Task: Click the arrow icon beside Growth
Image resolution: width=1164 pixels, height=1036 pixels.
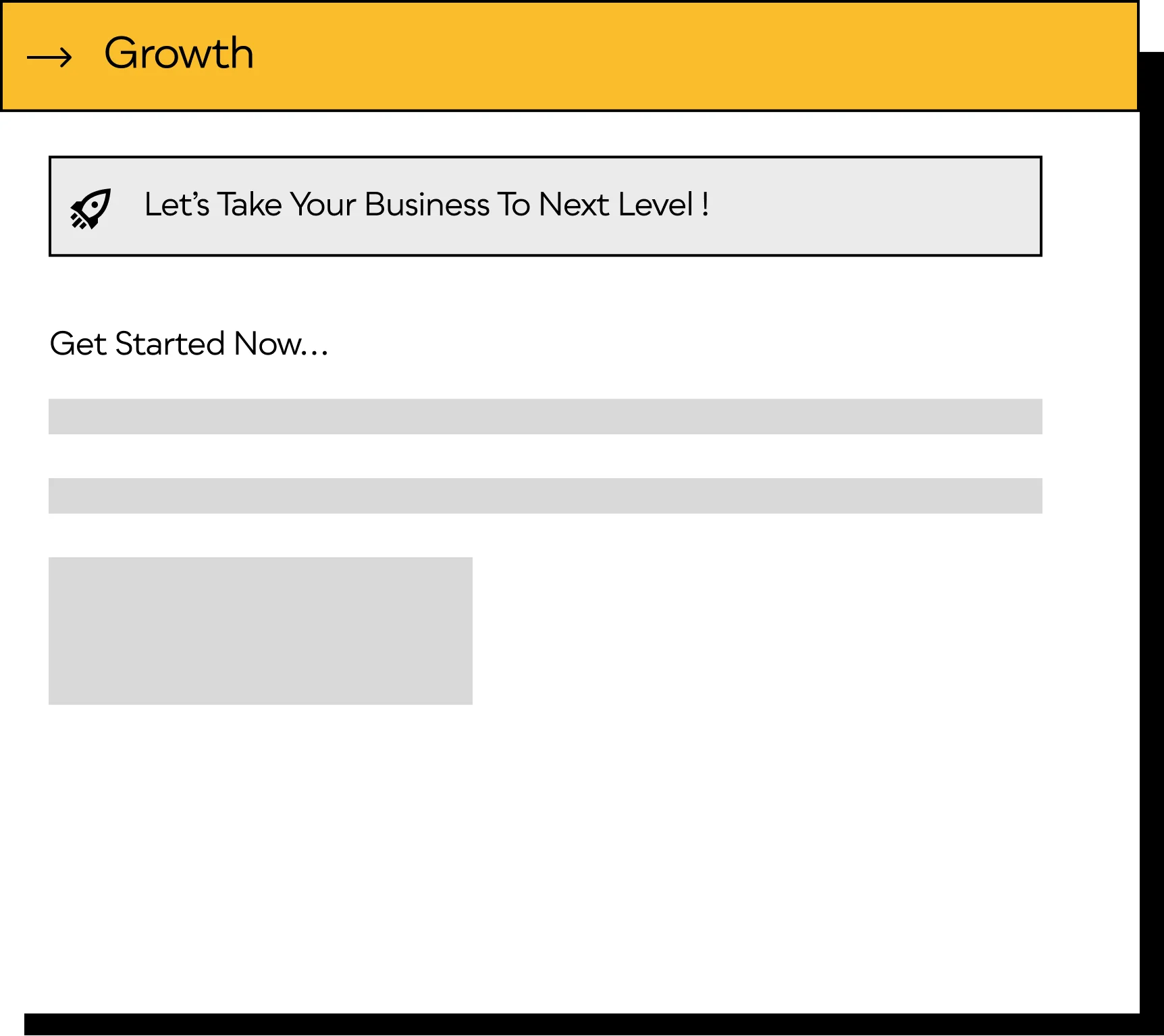Action: click(x=49, y=57)
